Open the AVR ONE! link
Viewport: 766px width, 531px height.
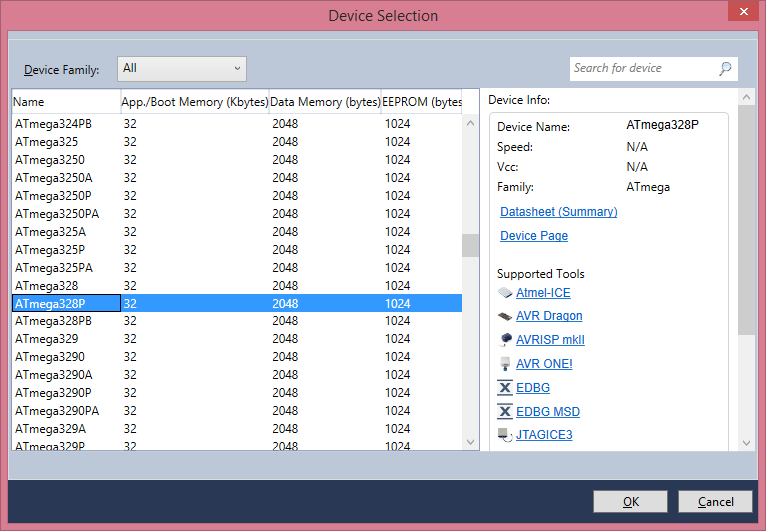pos(544,364)
